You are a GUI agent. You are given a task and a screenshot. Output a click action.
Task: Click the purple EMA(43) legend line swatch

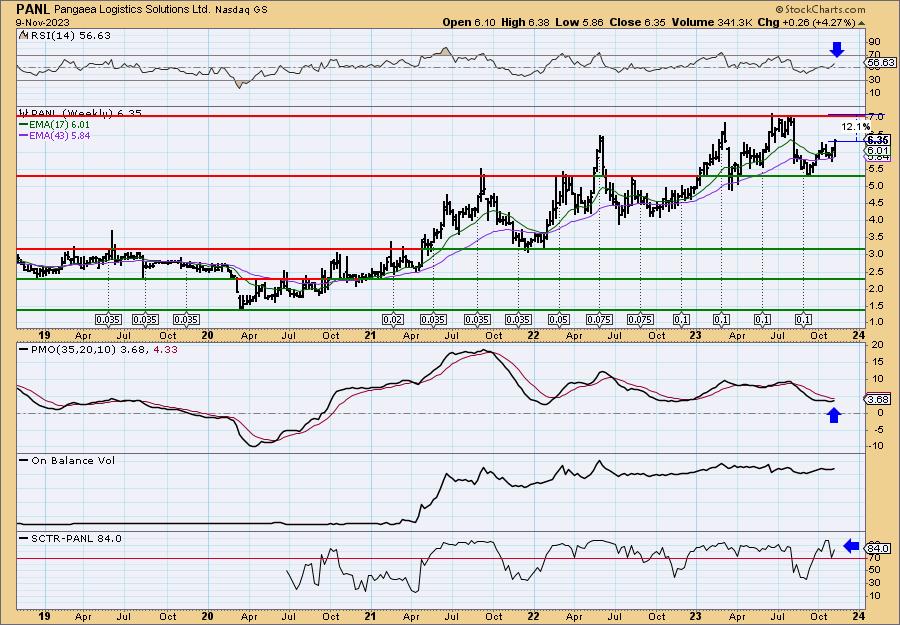coord(24,136)
